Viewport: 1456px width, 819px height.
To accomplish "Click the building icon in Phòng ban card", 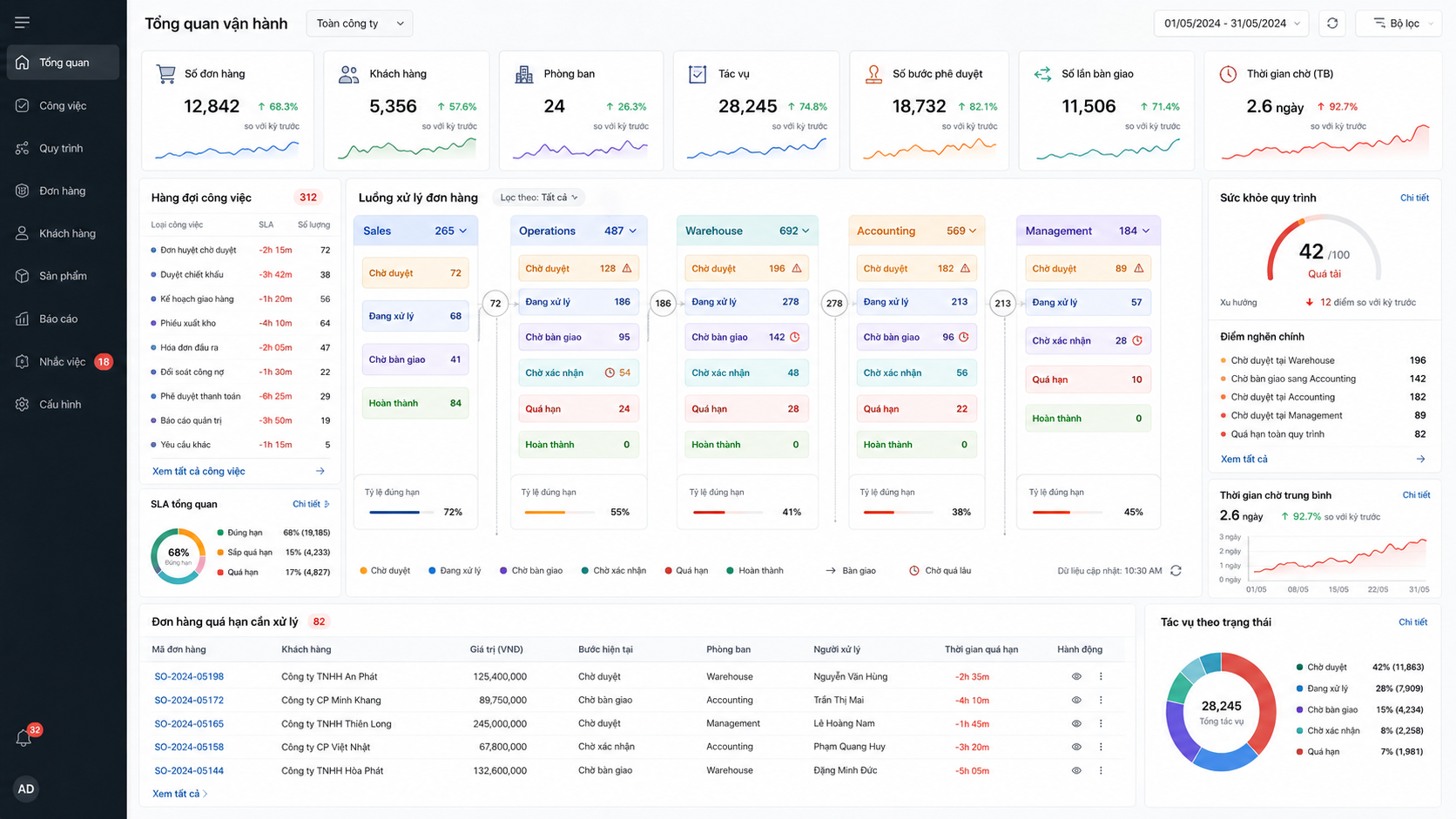I will tap(524, 74).
